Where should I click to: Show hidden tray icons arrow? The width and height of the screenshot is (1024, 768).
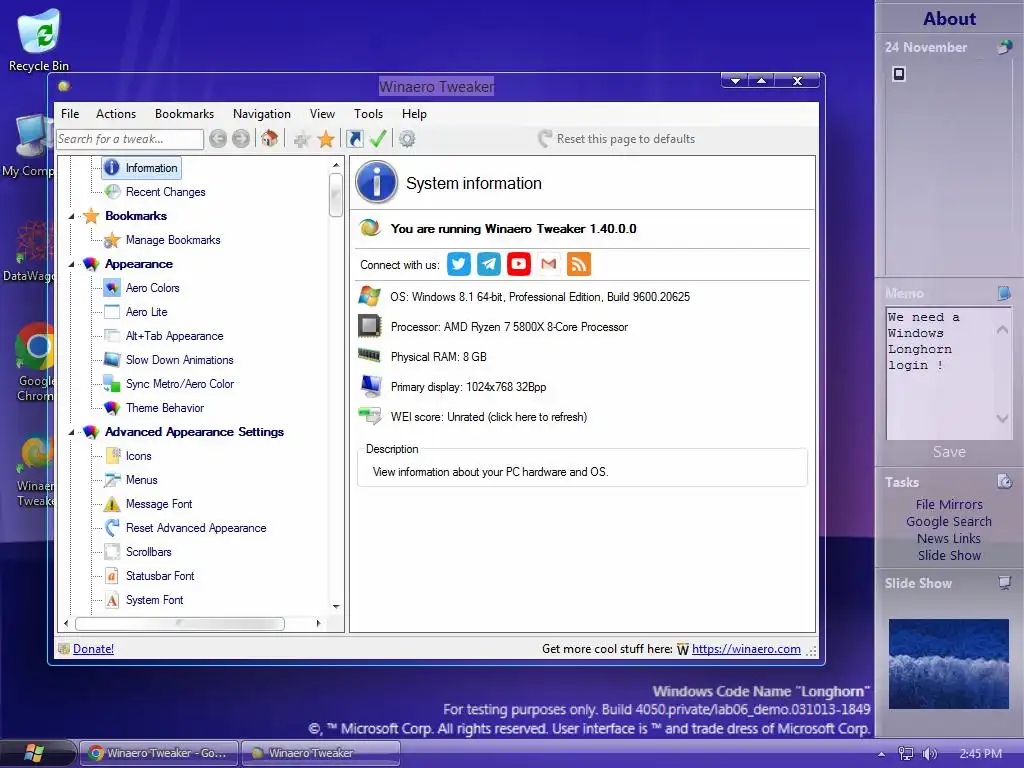pyautogui.click(x=881, y=754)
